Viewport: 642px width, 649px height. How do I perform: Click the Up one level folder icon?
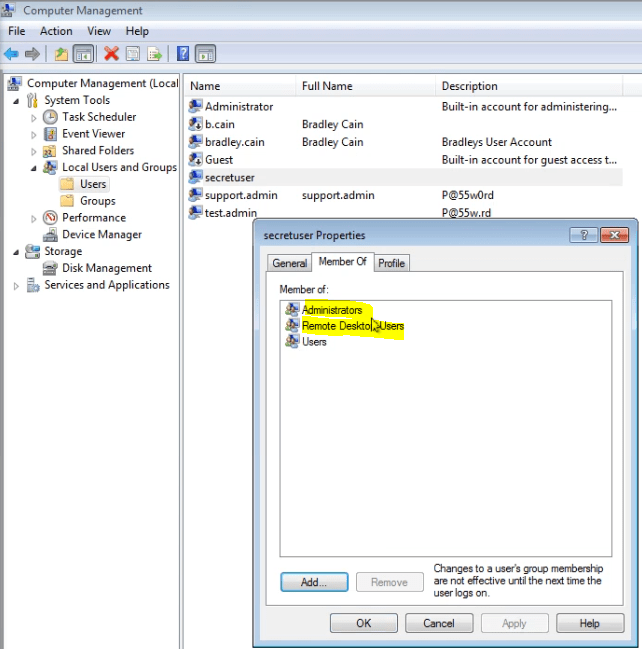point(61,54)
